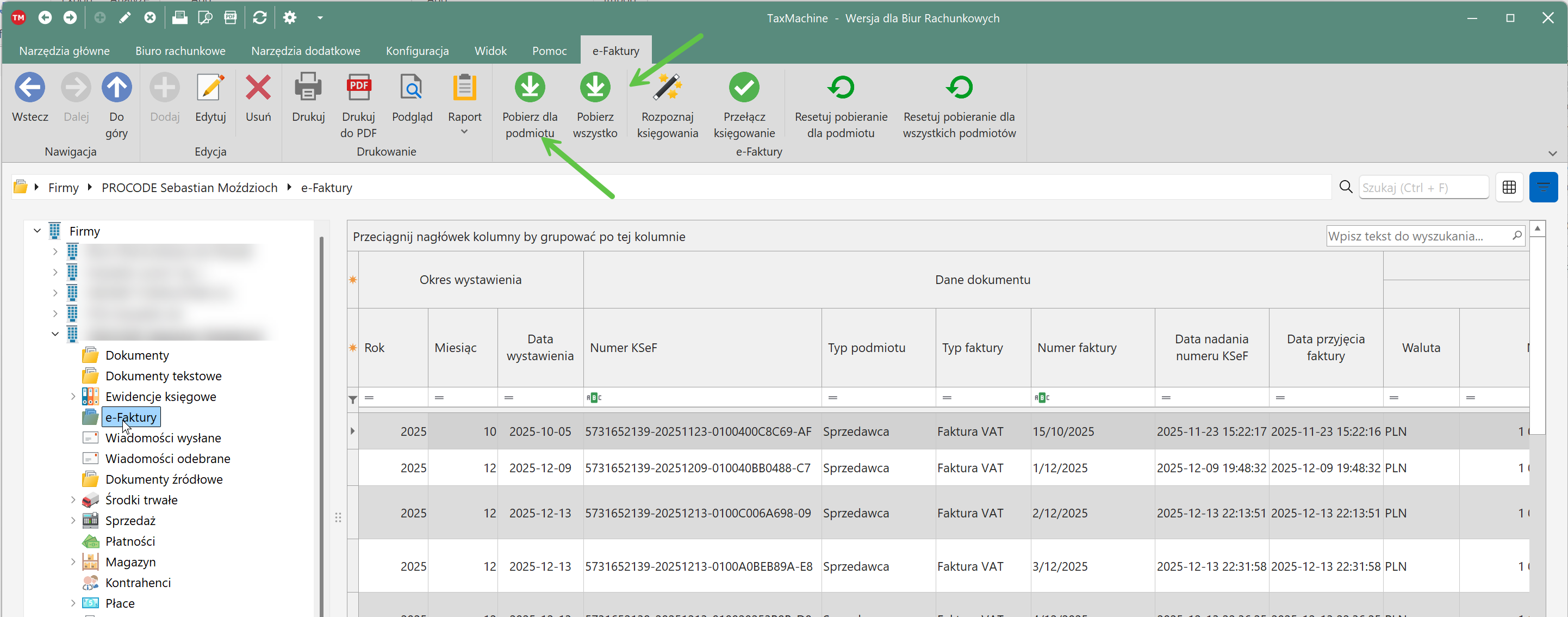Image resolution: width=1568 pixels, height=617 pixels.
Task: Click the funnel filter row icon
Action: [x=352, y=399]
